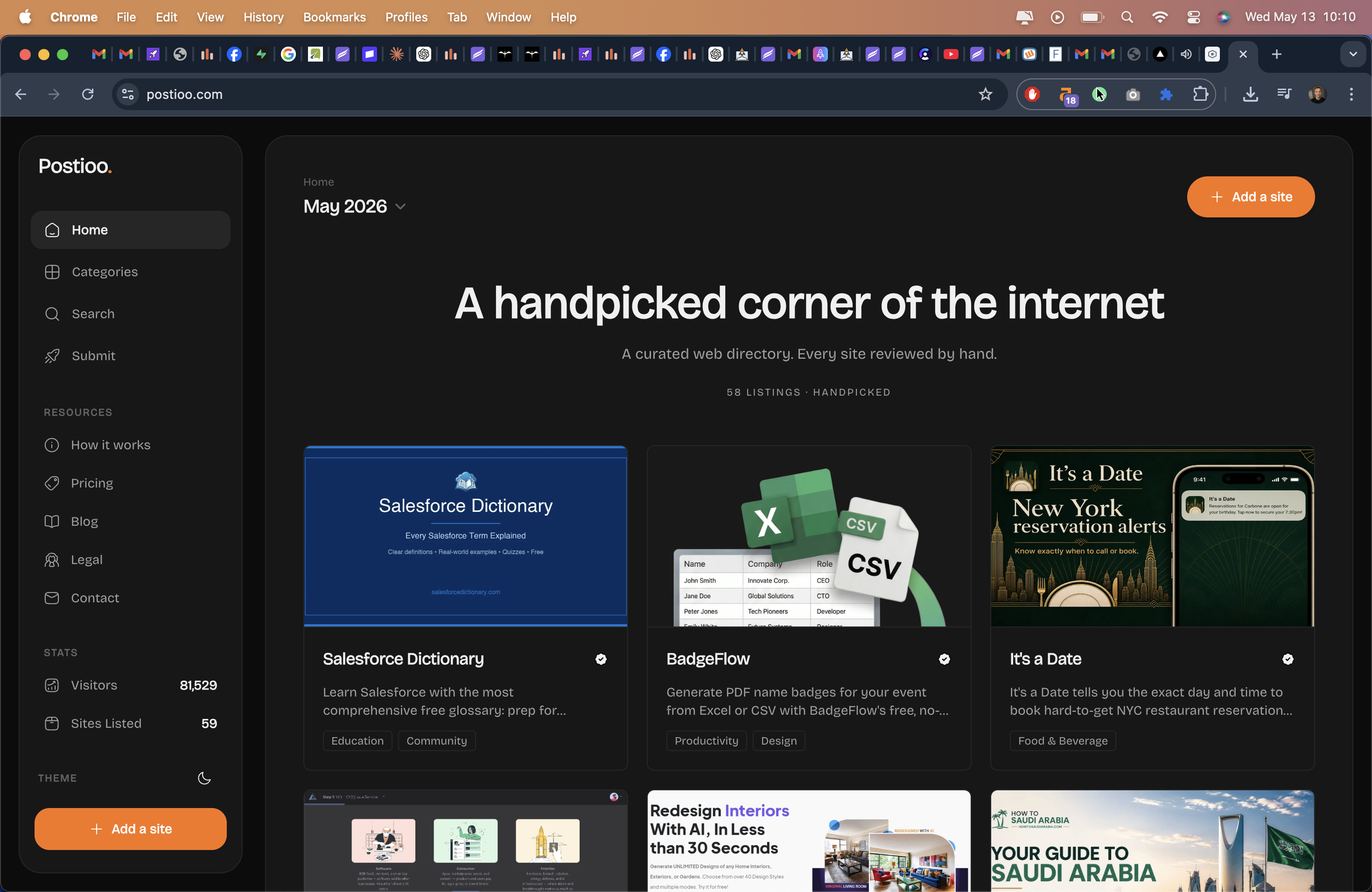Select the Food & Beverage tag

1063,741
